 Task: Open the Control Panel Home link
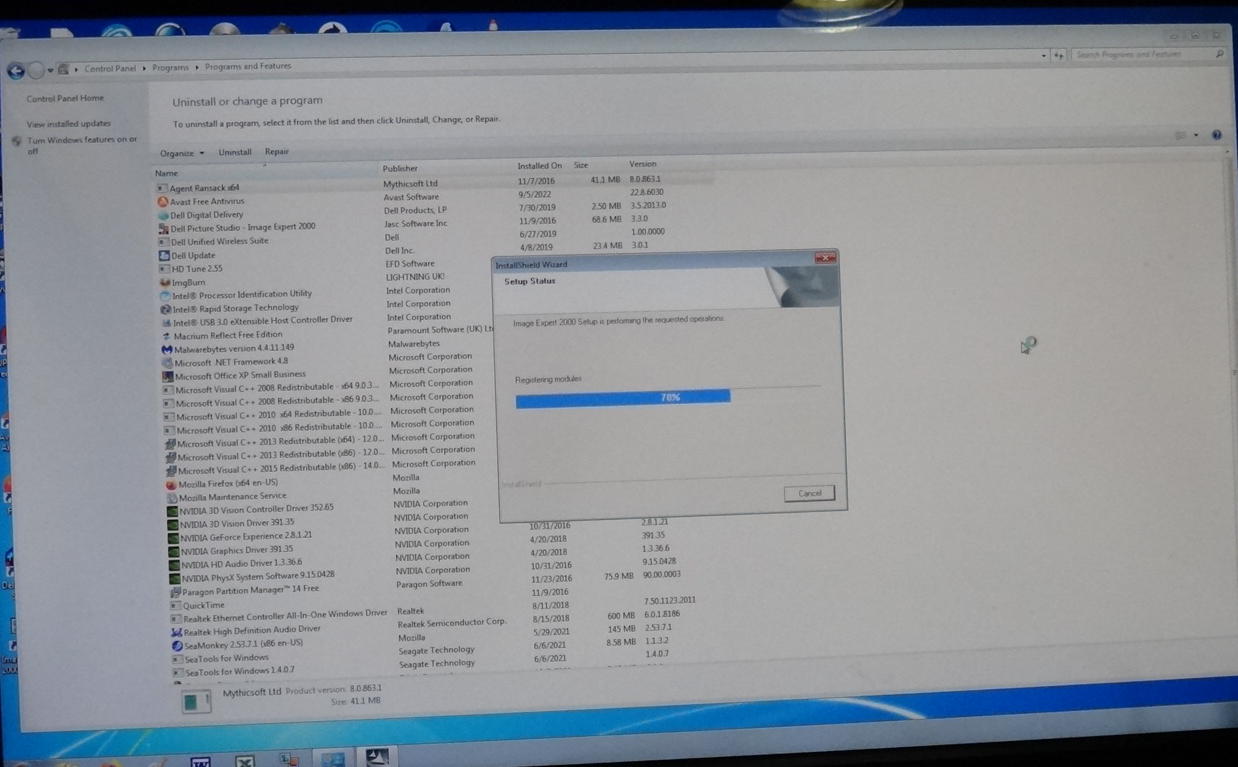(65, 99)
